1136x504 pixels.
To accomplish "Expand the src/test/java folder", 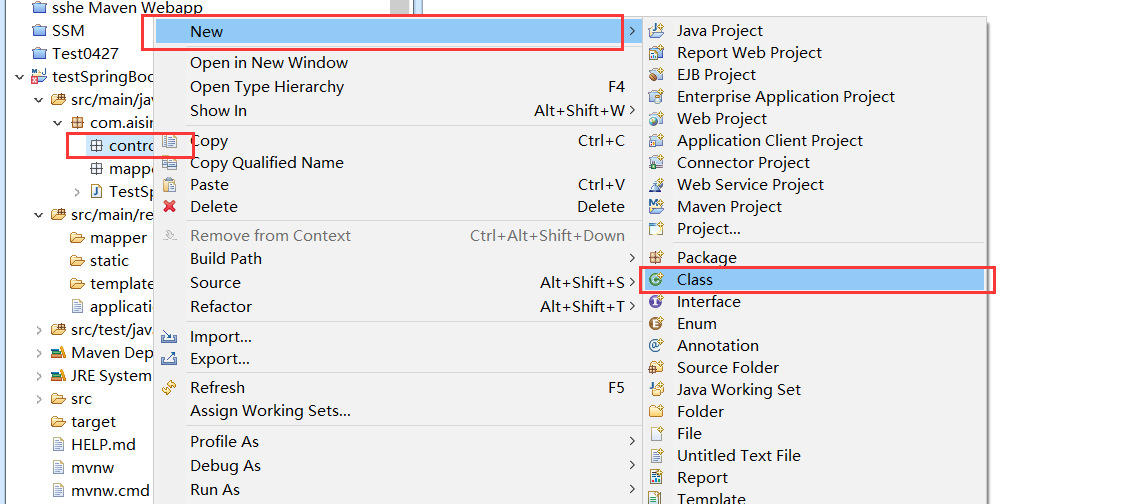I will click(x=38, y=330).
